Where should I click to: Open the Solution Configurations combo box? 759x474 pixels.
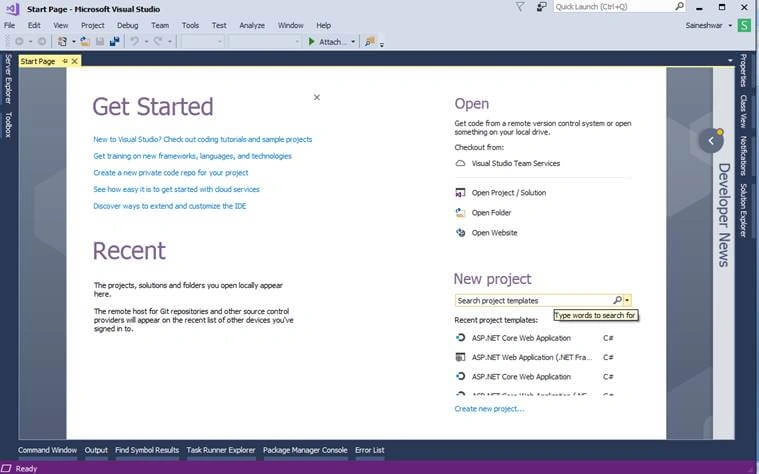(202, 42)
